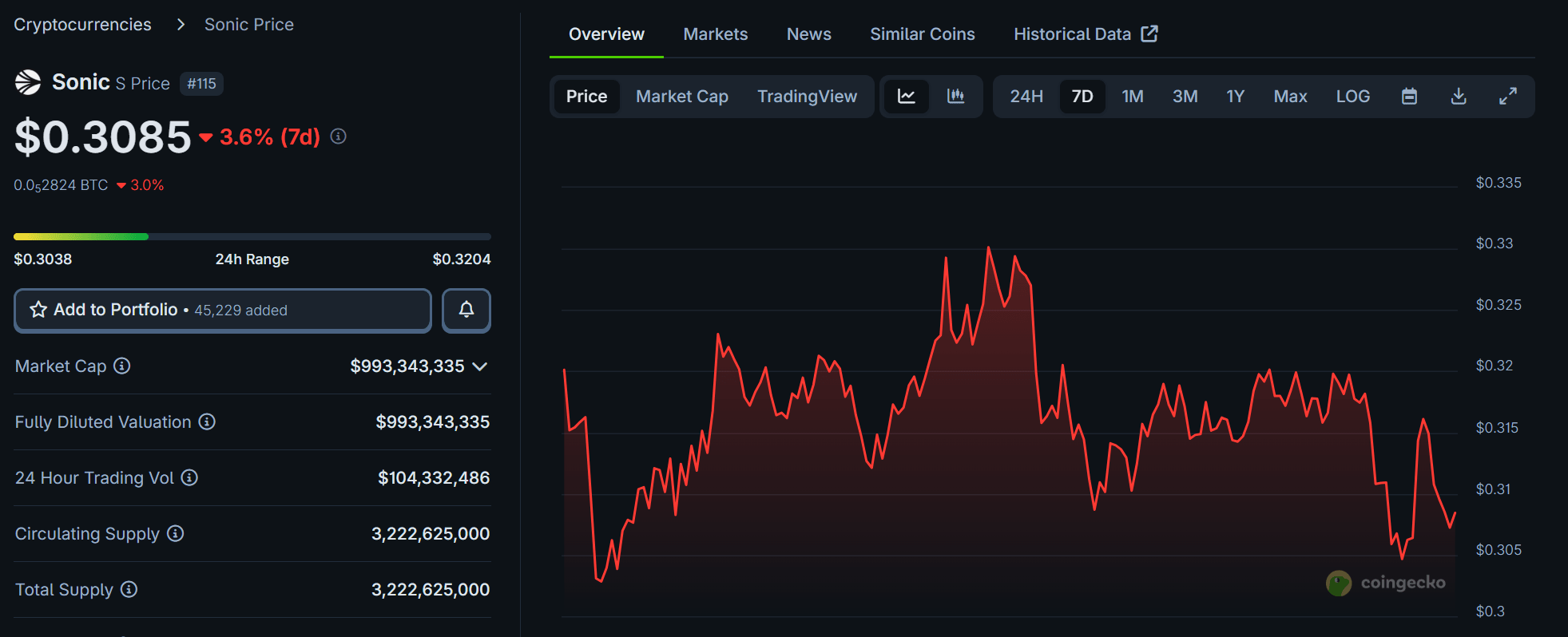Expand the chart to fullscreen
The width and height of the screenshot is (1568, 637).
click(x=1507, y=97)
